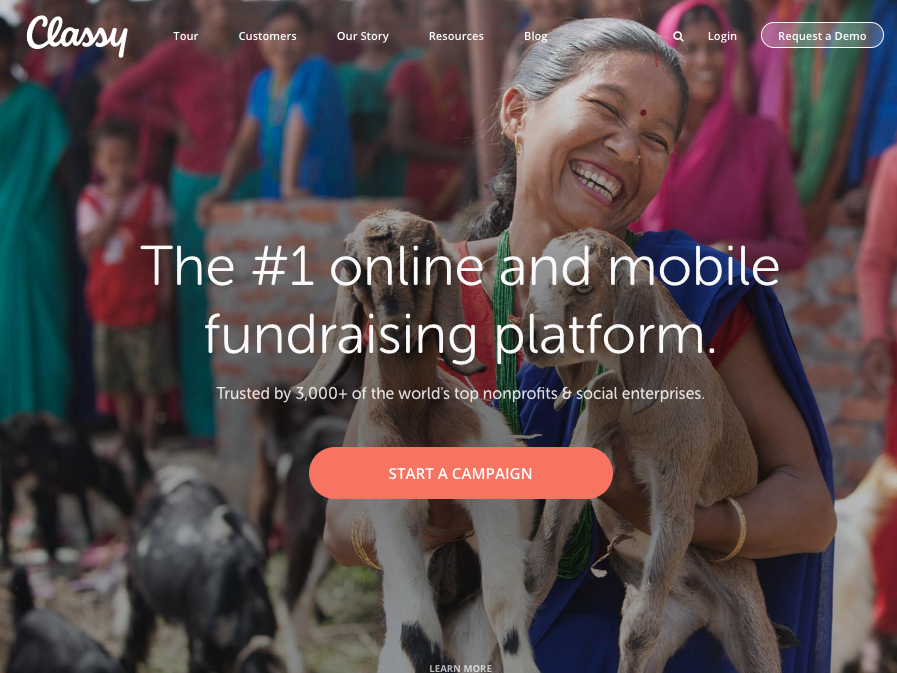Open the Tour page
Image resolution: width=897 pixels, height=673 pixels.
185,36
